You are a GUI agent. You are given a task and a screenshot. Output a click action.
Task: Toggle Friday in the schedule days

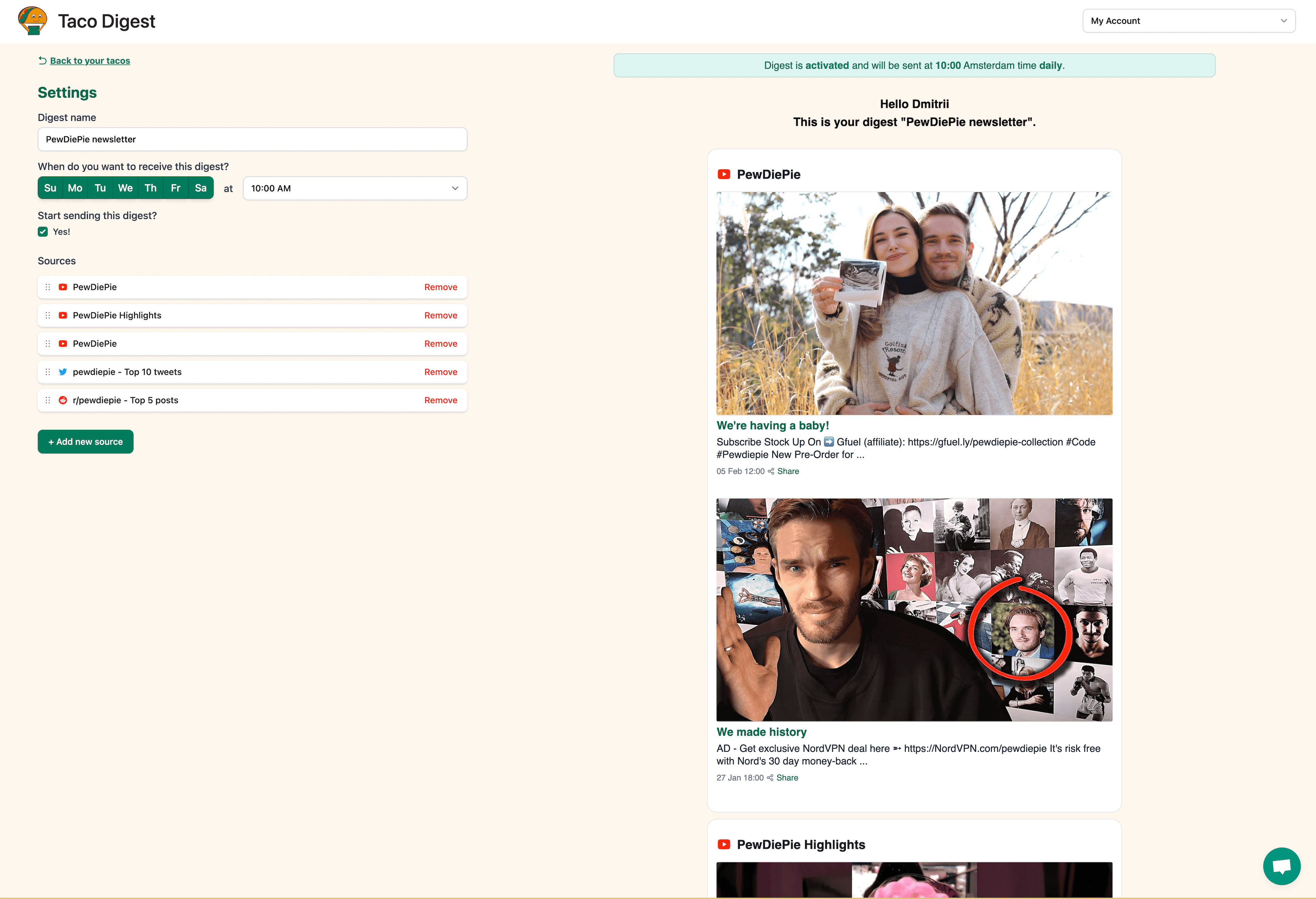click(x=175, y=188)
